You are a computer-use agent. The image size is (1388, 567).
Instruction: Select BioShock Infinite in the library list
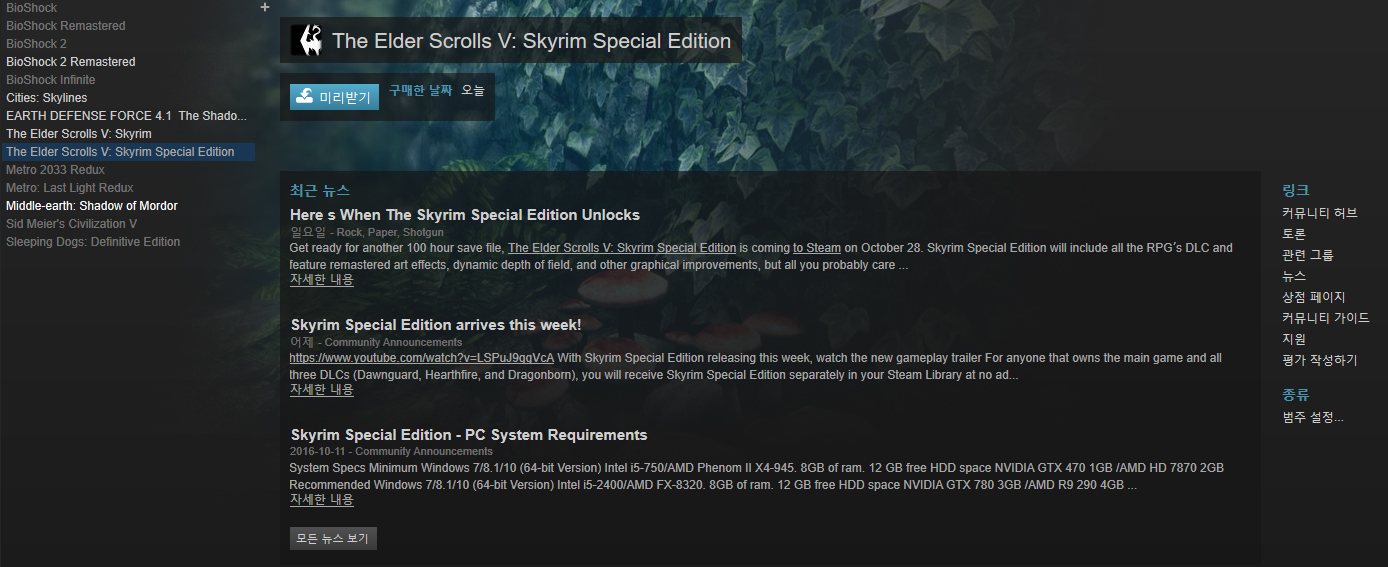51,80
